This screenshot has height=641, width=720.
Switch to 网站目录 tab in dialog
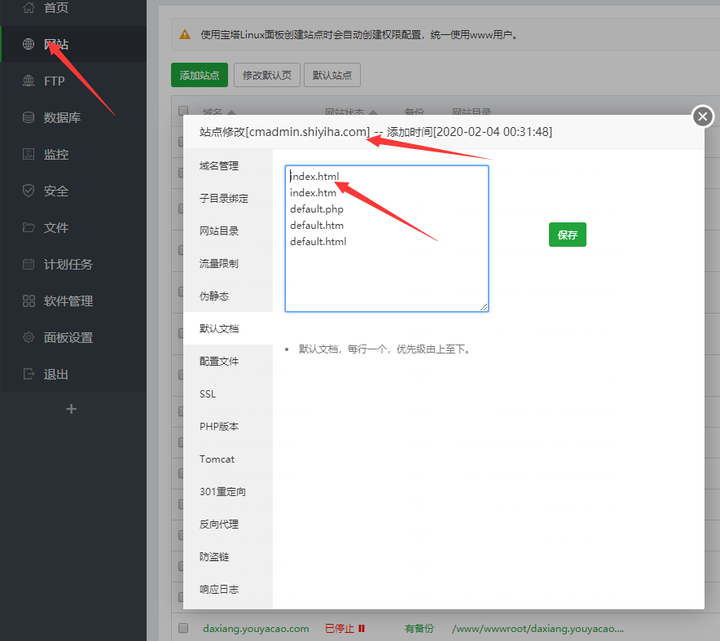[x=228, y=231]
